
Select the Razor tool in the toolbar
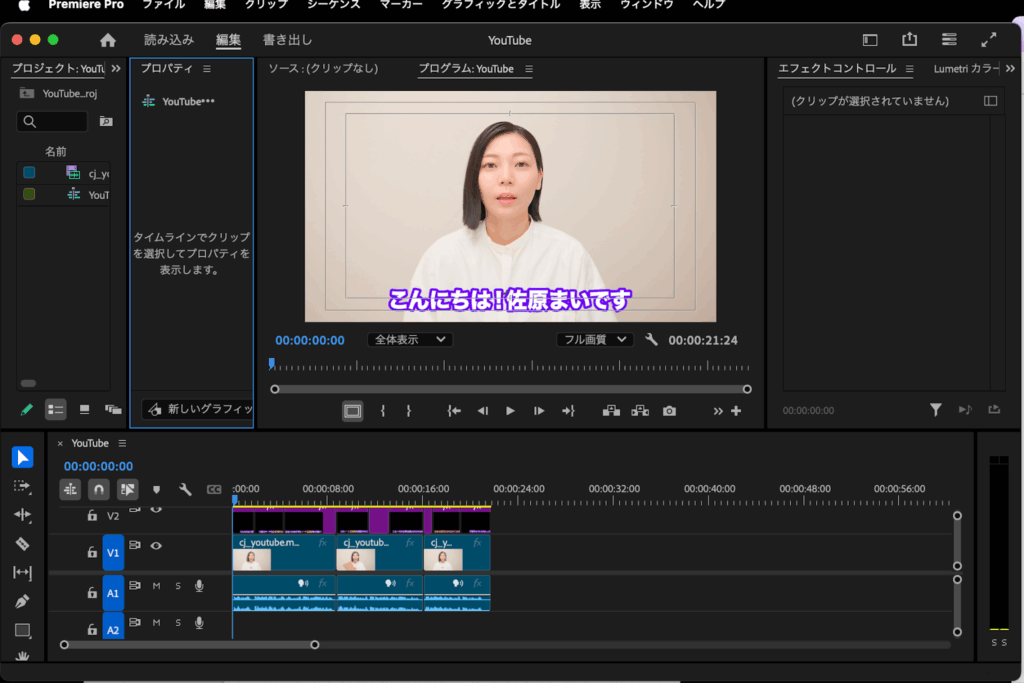click(x=22, y=544)
